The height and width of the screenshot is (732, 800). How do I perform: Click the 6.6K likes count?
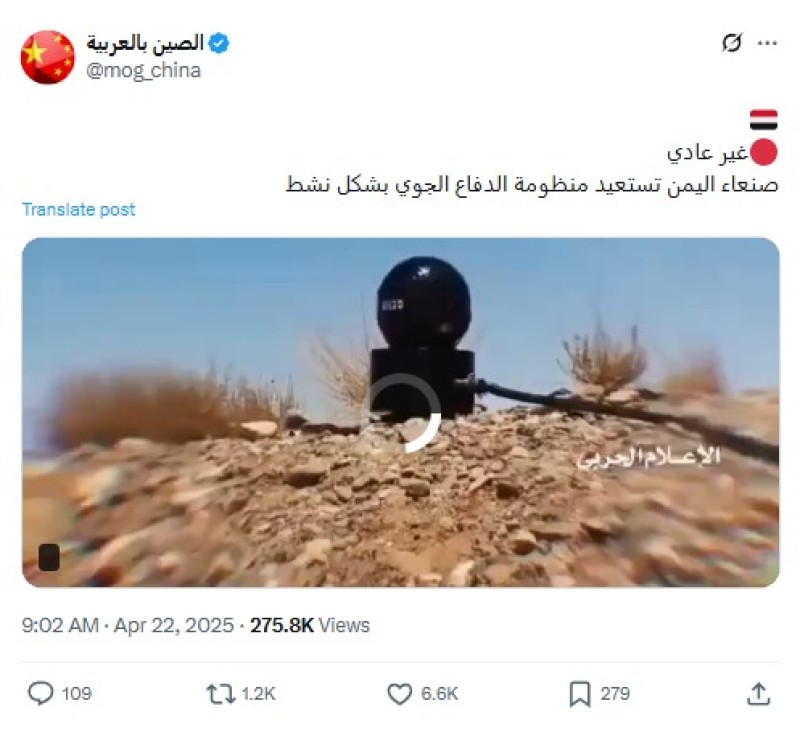[439, 694]
